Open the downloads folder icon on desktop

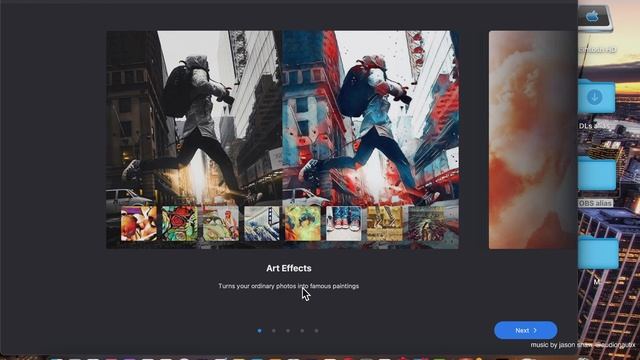click(596, 96)
